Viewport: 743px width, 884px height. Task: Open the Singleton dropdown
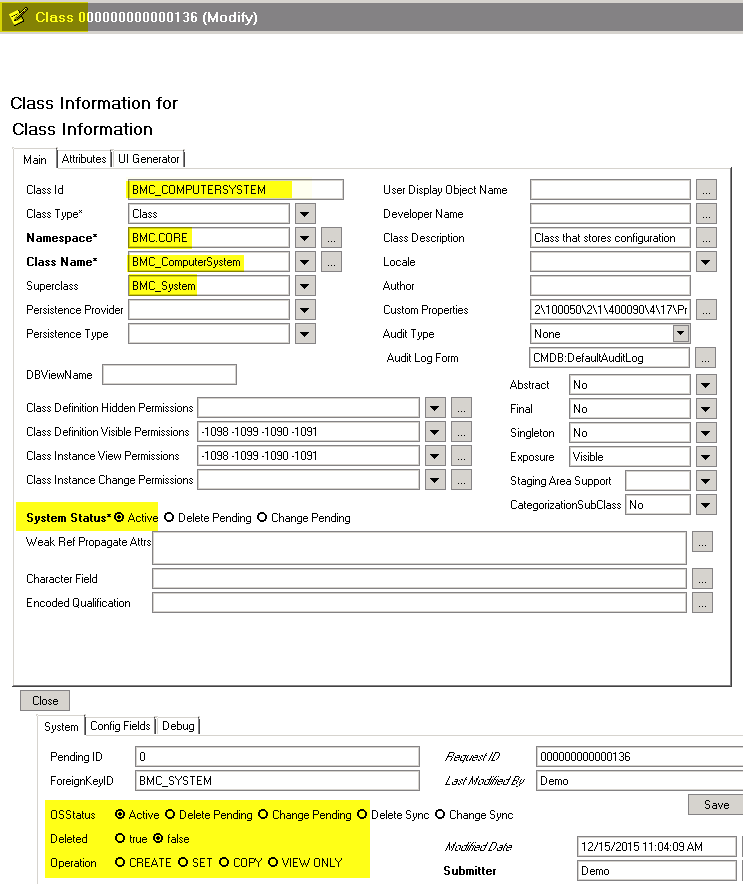tap(706, 433)
